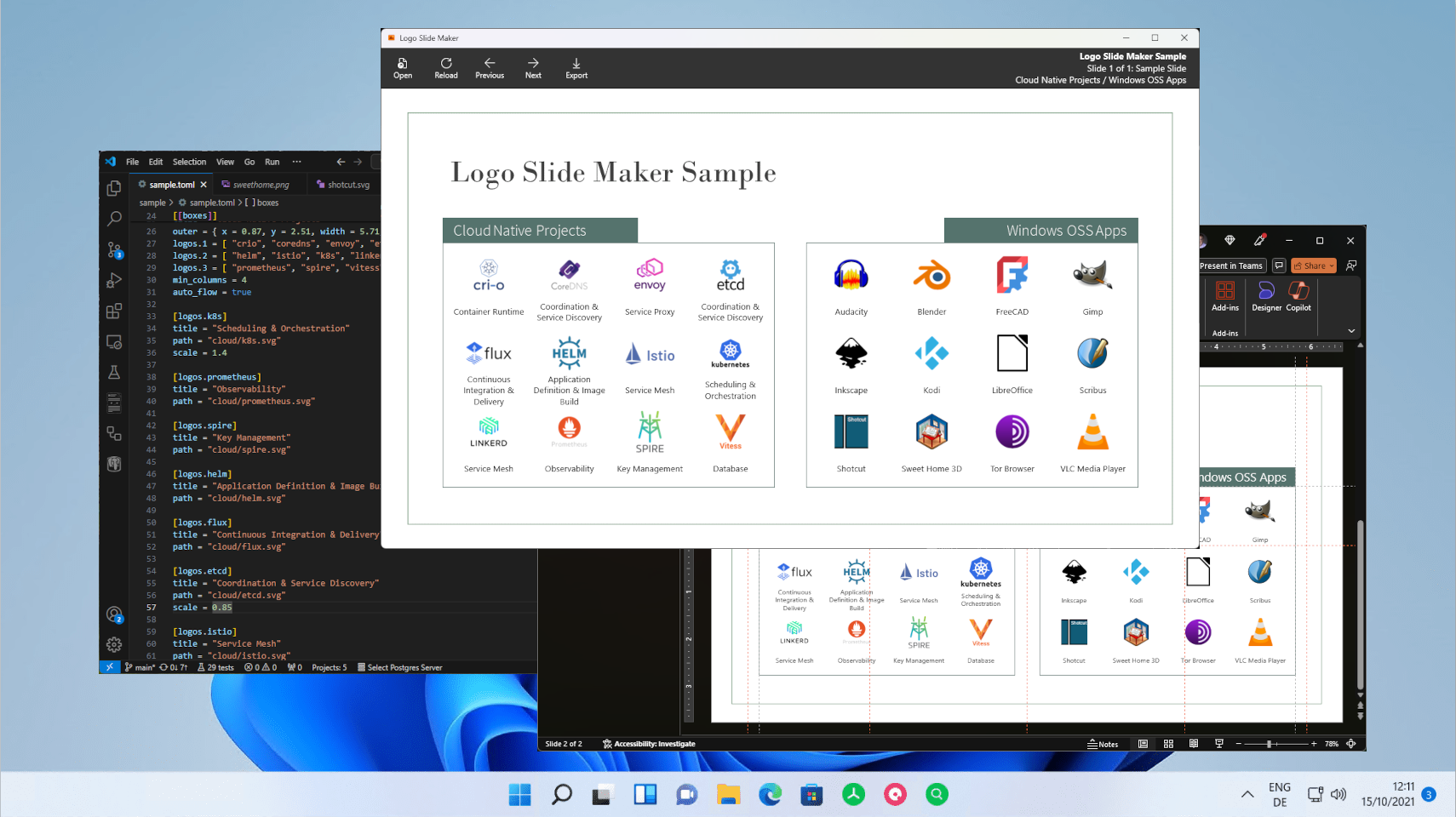Click Microsoft 365 premium diamond icon
The width and height of the screenshot is (1456, 817).
[1230, 240]
